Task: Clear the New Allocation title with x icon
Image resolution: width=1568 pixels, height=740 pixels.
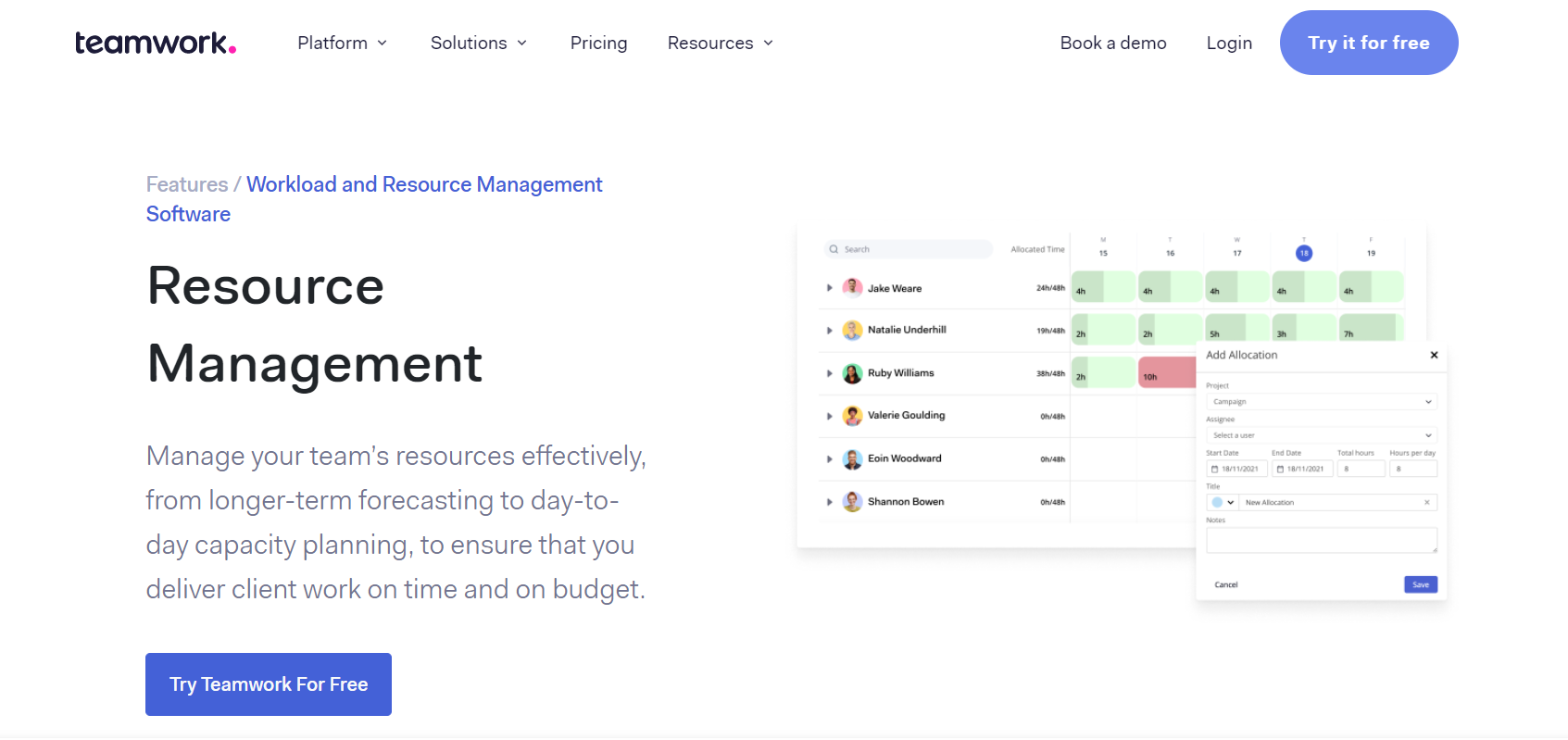Action: click(x=1427, y=502)
